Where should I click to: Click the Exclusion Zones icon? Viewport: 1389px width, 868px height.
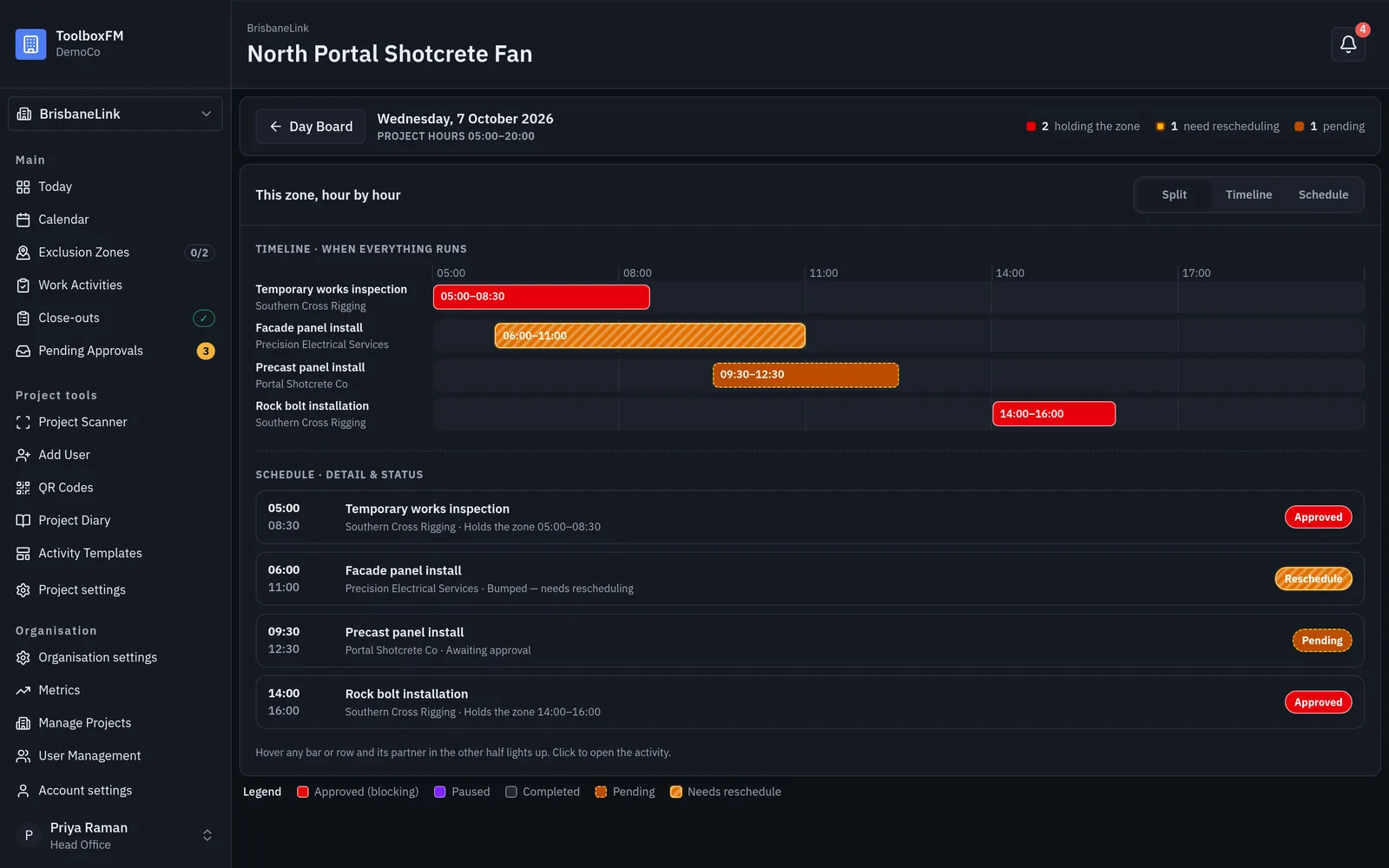23,253
